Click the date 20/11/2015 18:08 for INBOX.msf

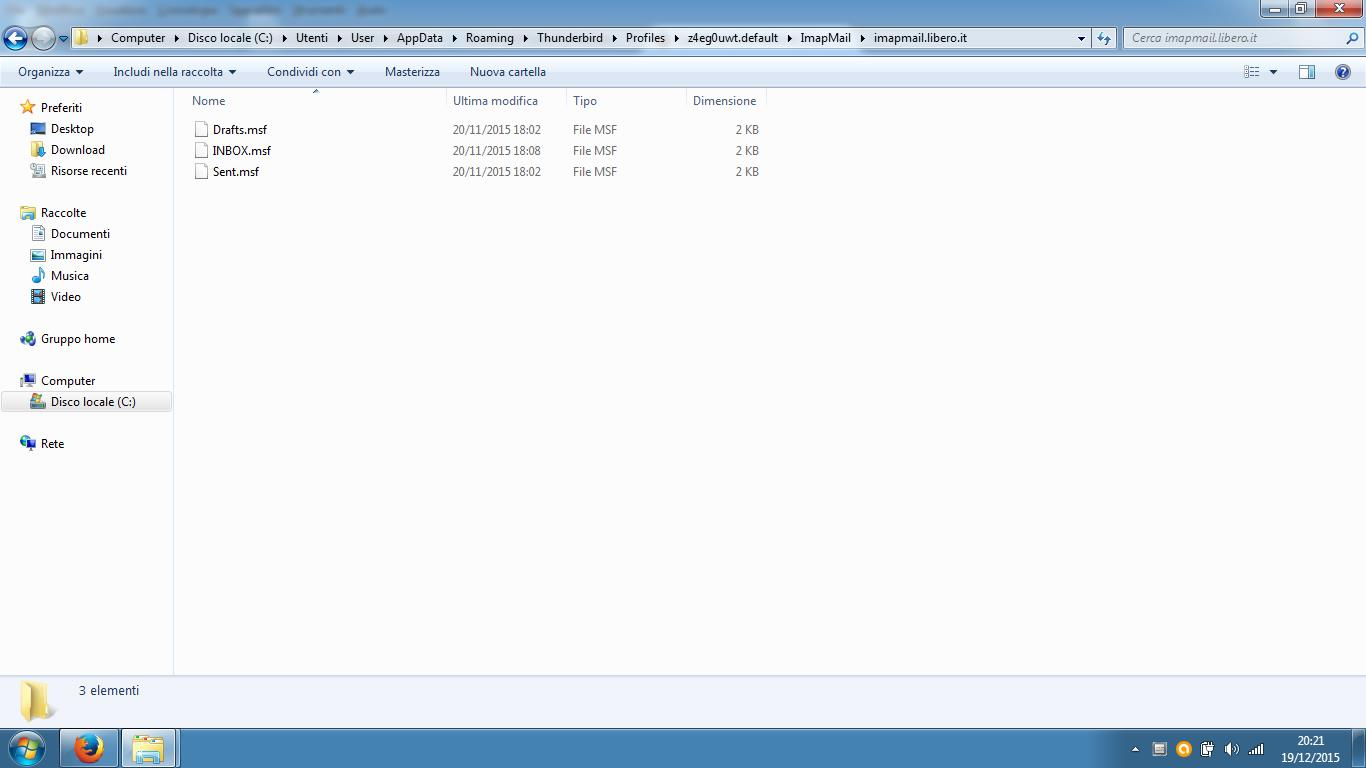click(496, 150)
